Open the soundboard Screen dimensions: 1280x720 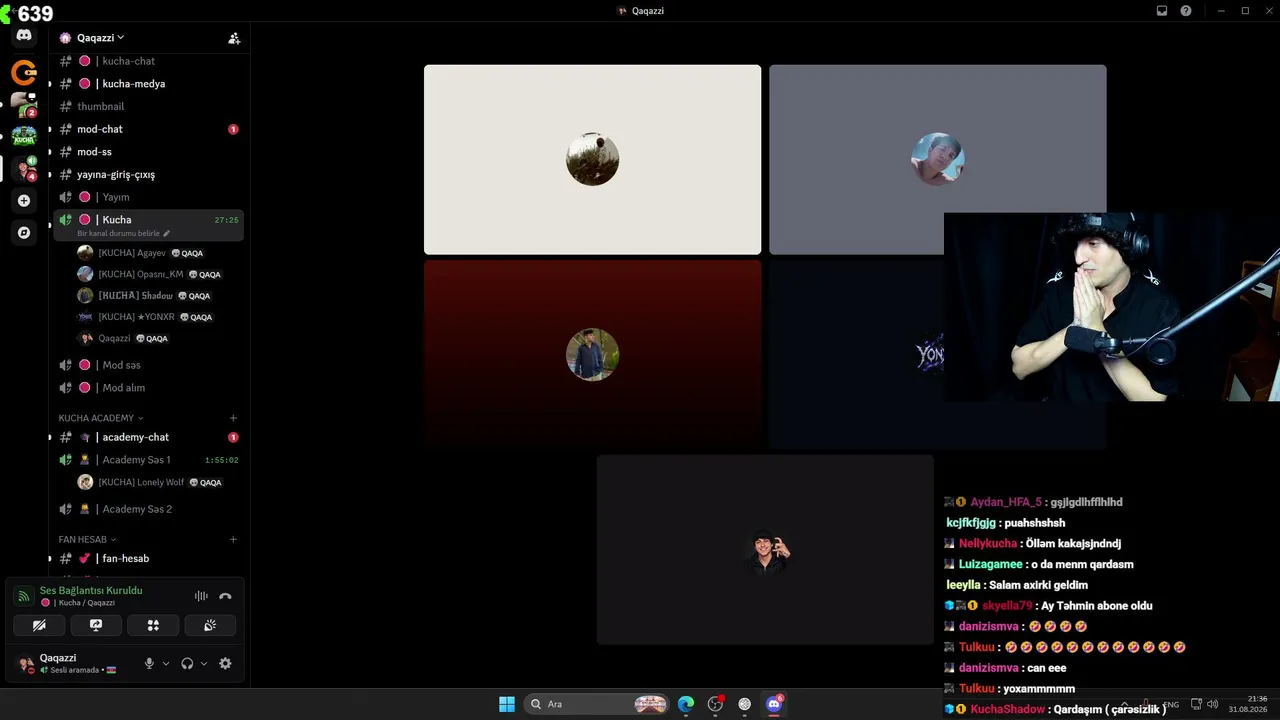[x=210, y=625]
